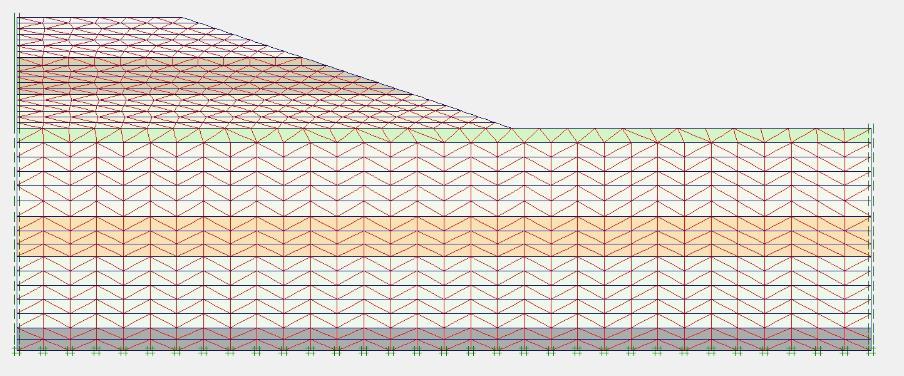
Task: Click the bottom-left corner of the model
Action: click(x=18, y=350)
